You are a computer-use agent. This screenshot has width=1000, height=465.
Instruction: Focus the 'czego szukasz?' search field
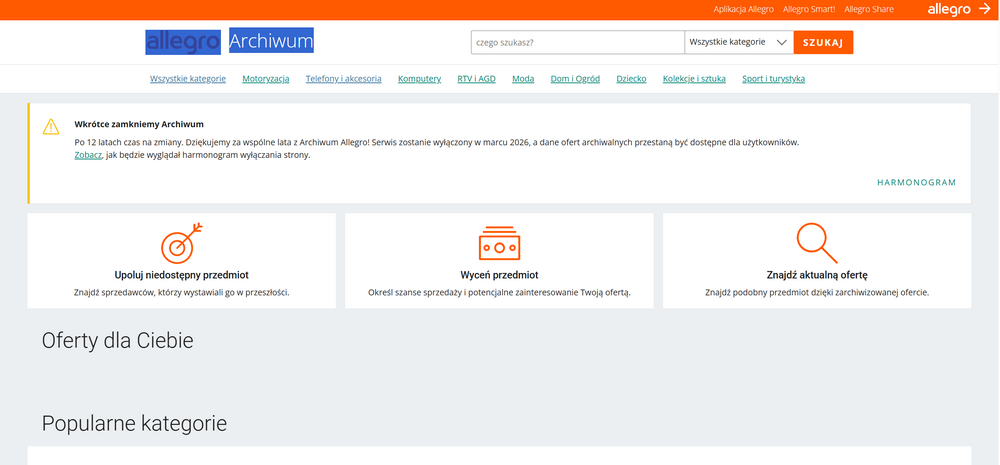(577, 43)
